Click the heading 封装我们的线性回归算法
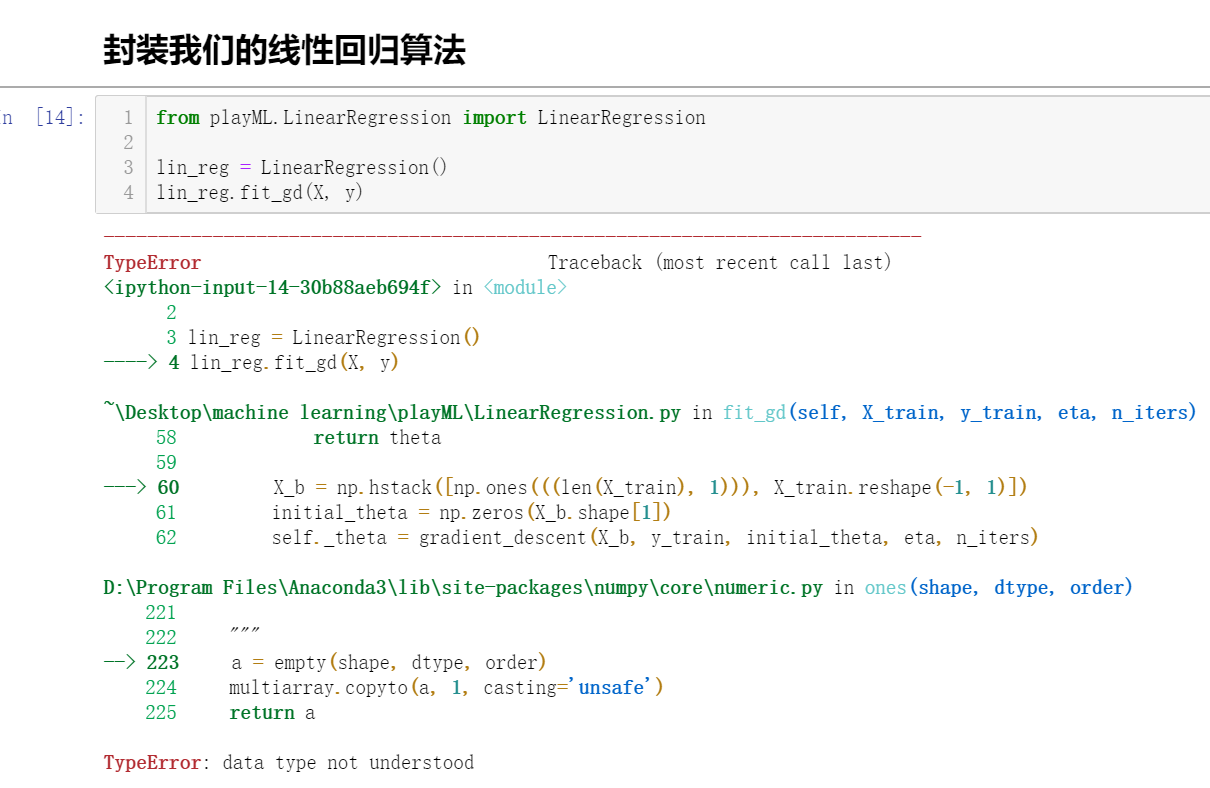 (x=283, y=48)
